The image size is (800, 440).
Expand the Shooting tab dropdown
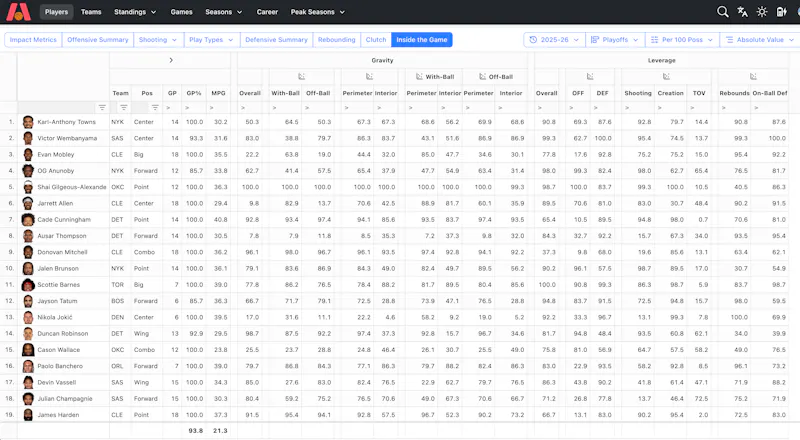[157, 40]
